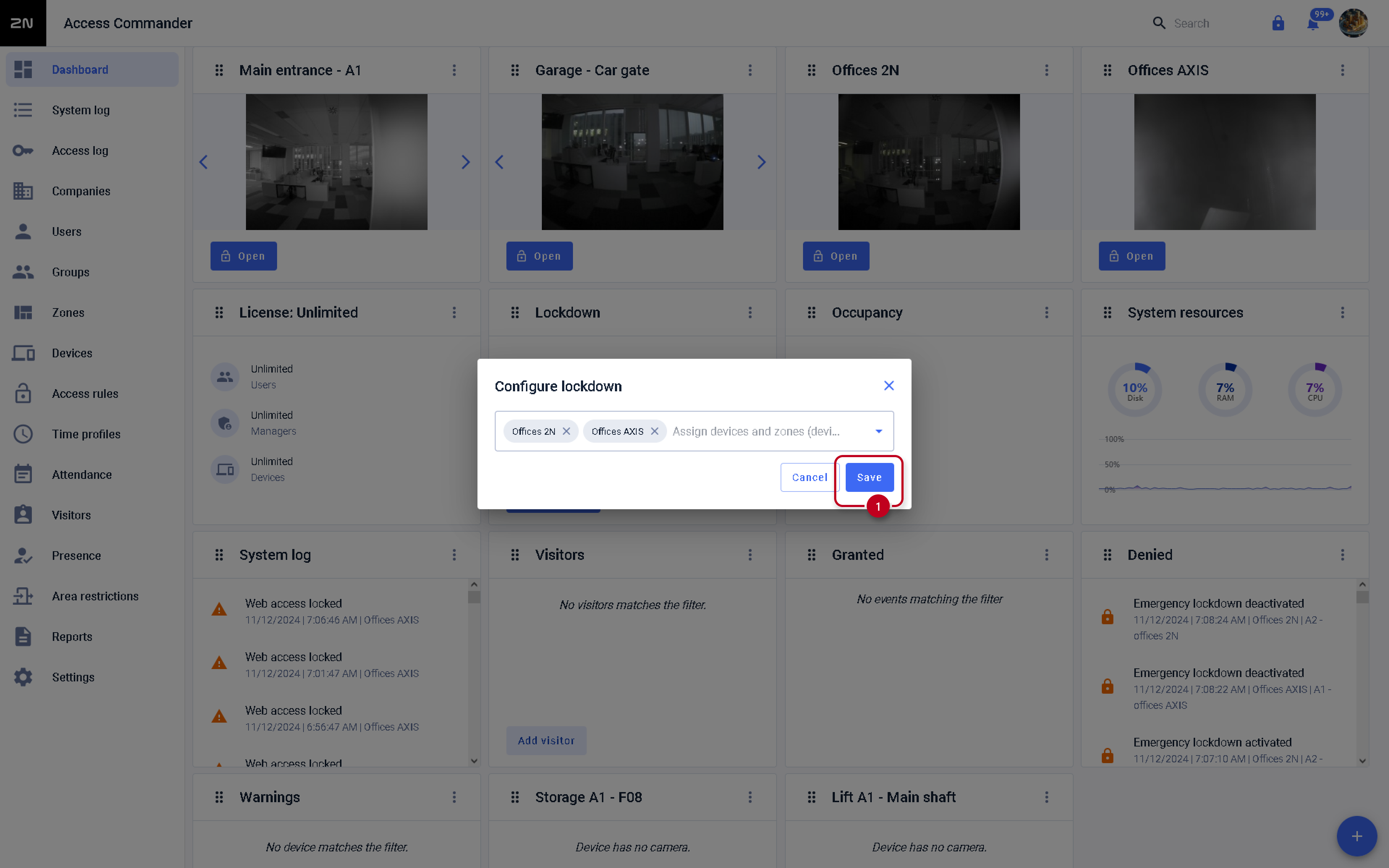Open Lockdown widget options menu

(x=749, y=312)
